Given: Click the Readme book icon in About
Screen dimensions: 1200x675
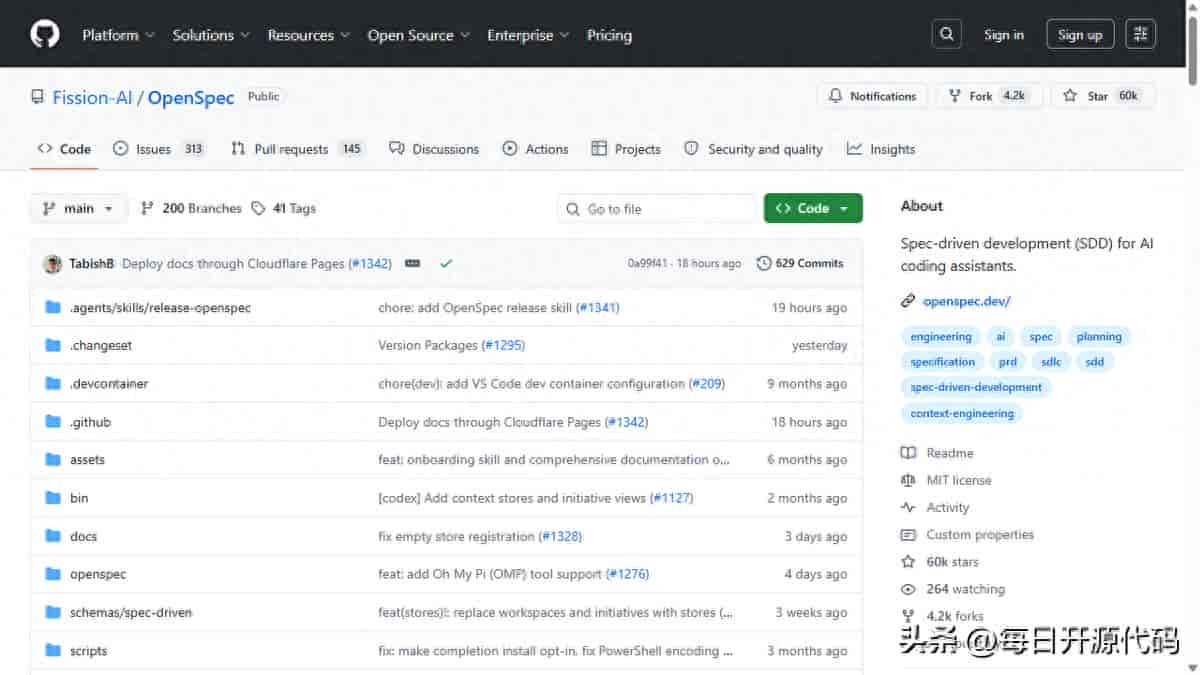Looking at the screenshot, I should point(908,453).
